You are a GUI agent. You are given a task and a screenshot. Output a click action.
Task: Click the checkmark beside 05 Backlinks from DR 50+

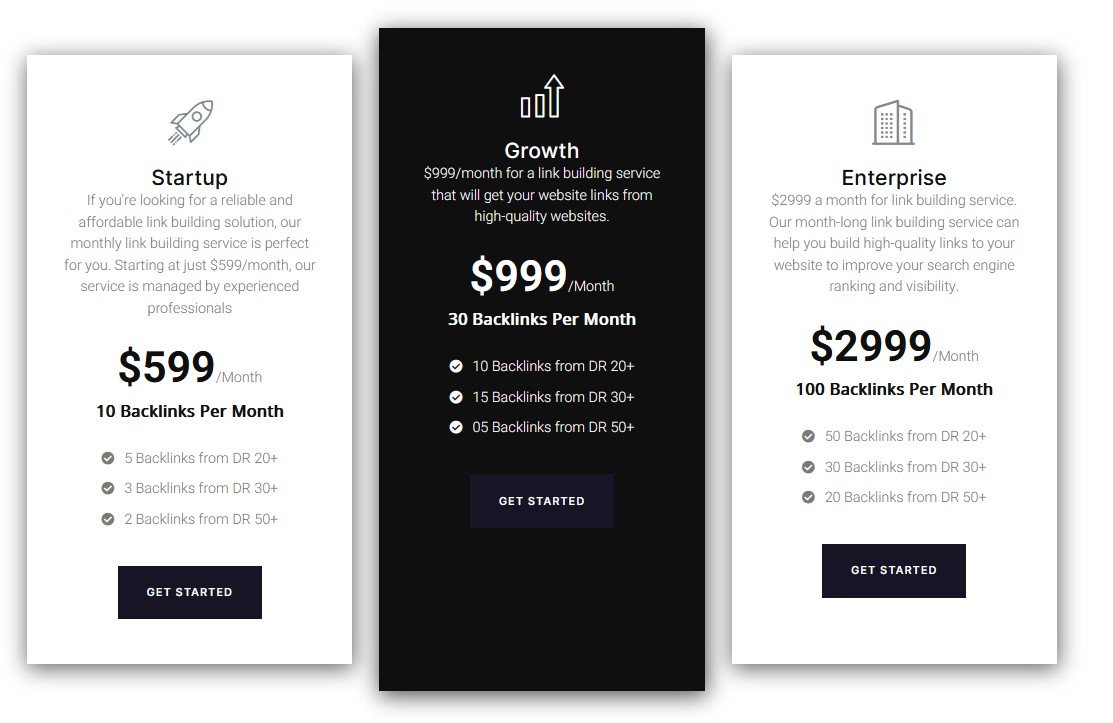tap(455, 427)
